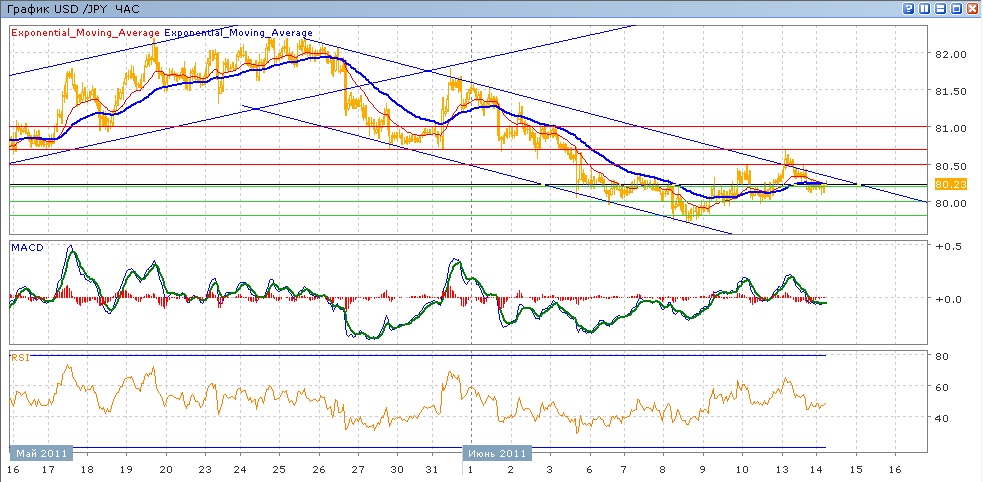Click the 40 level on RSI scale

pyautogui.click(x=942, y=418)
